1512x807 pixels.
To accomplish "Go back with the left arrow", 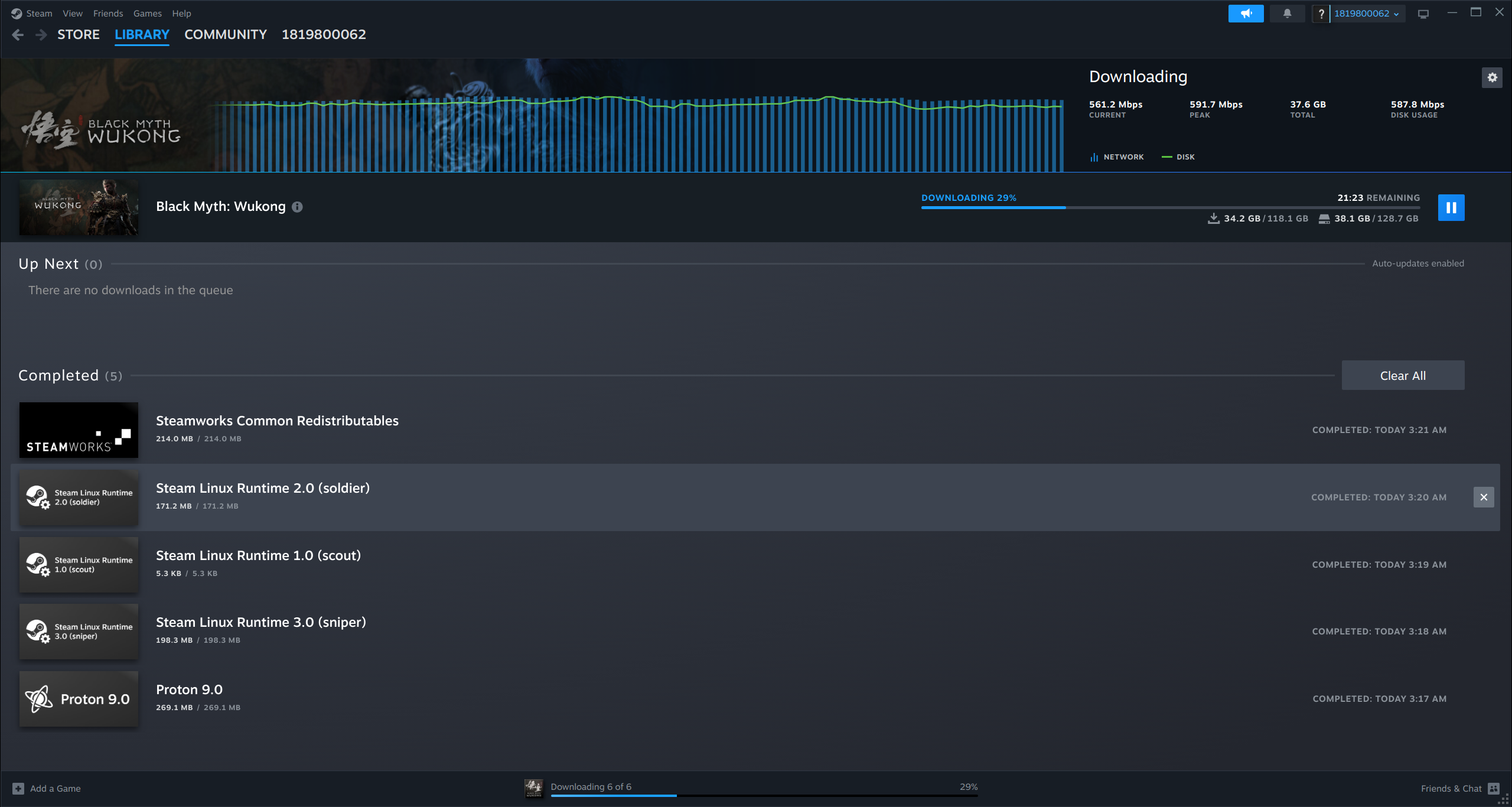I will (x=18, y=35).
